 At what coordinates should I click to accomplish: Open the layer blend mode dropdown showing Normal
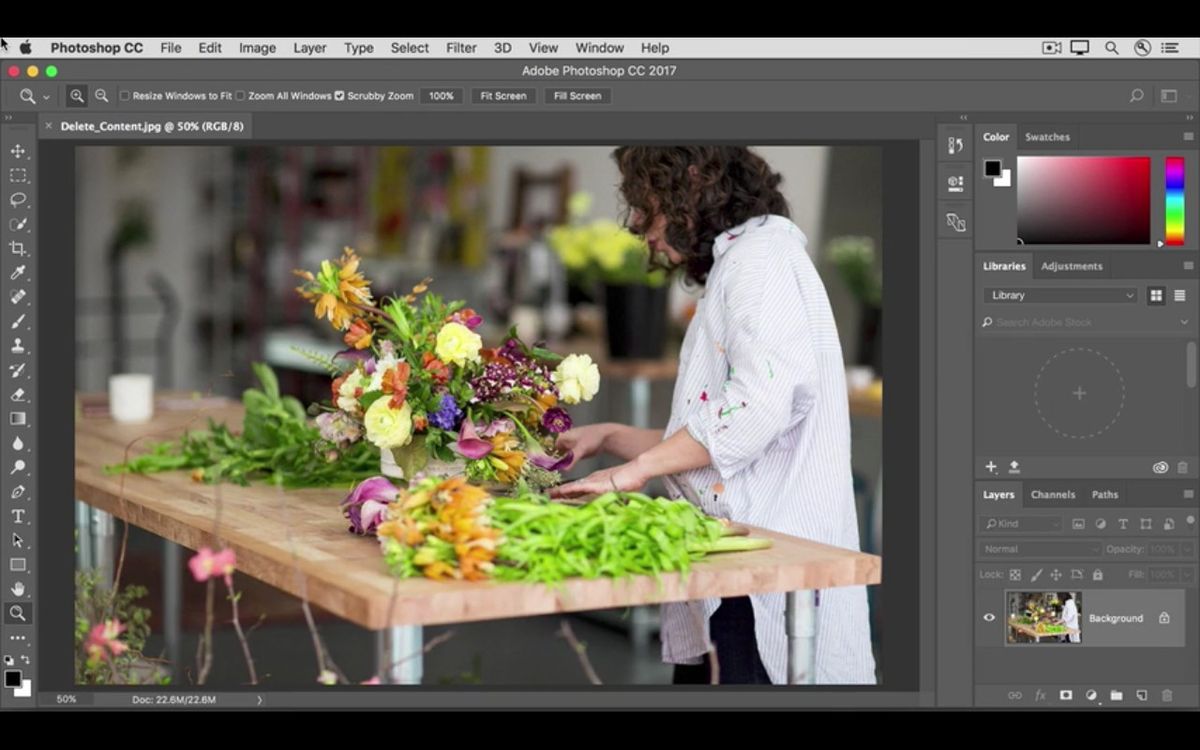pos(1038,548)
